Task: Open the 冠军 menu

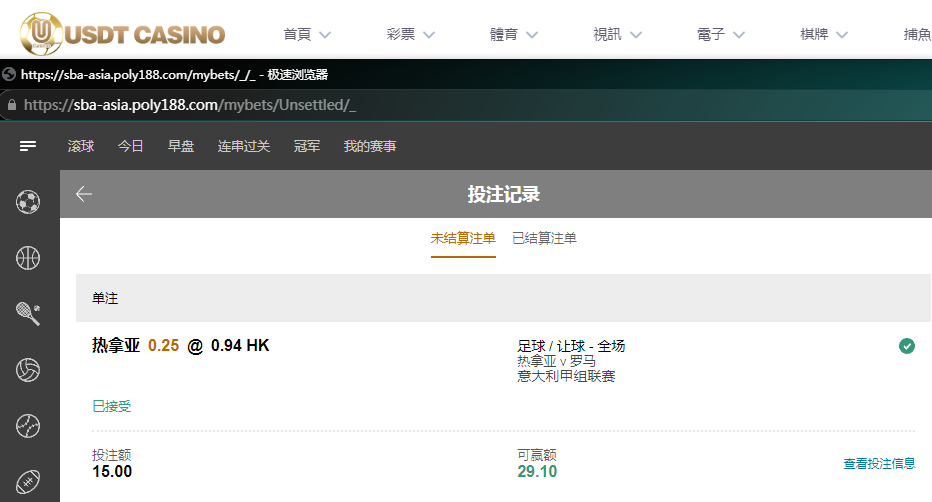Action: tap(307, 146)
